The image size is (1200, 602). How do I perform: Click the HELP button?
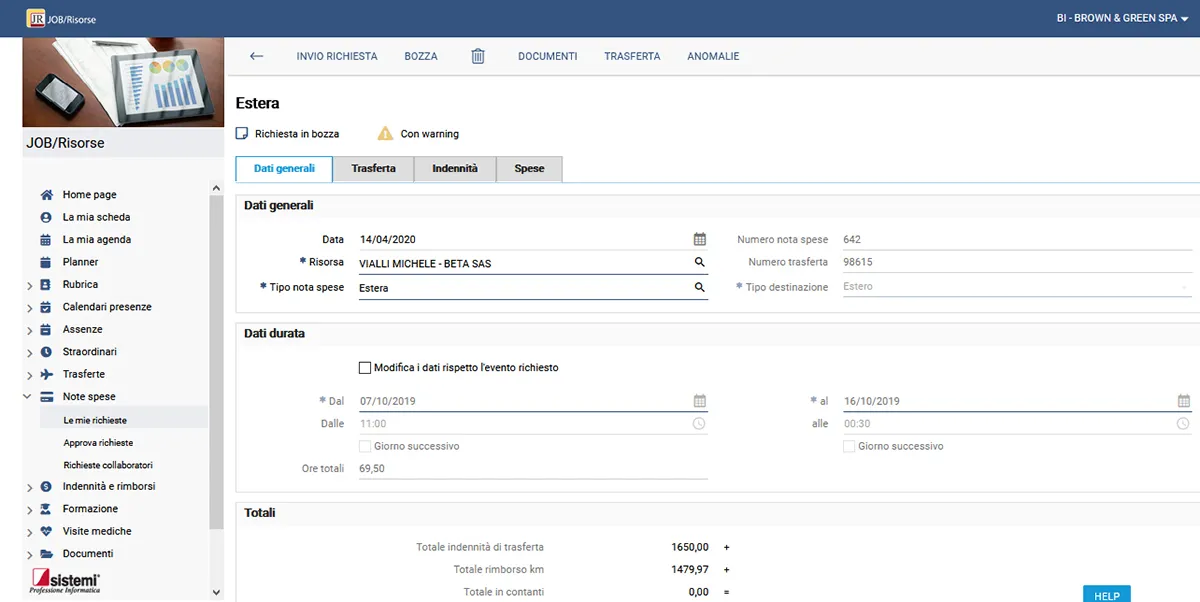pyautogui.click(x=1106, y=595)
